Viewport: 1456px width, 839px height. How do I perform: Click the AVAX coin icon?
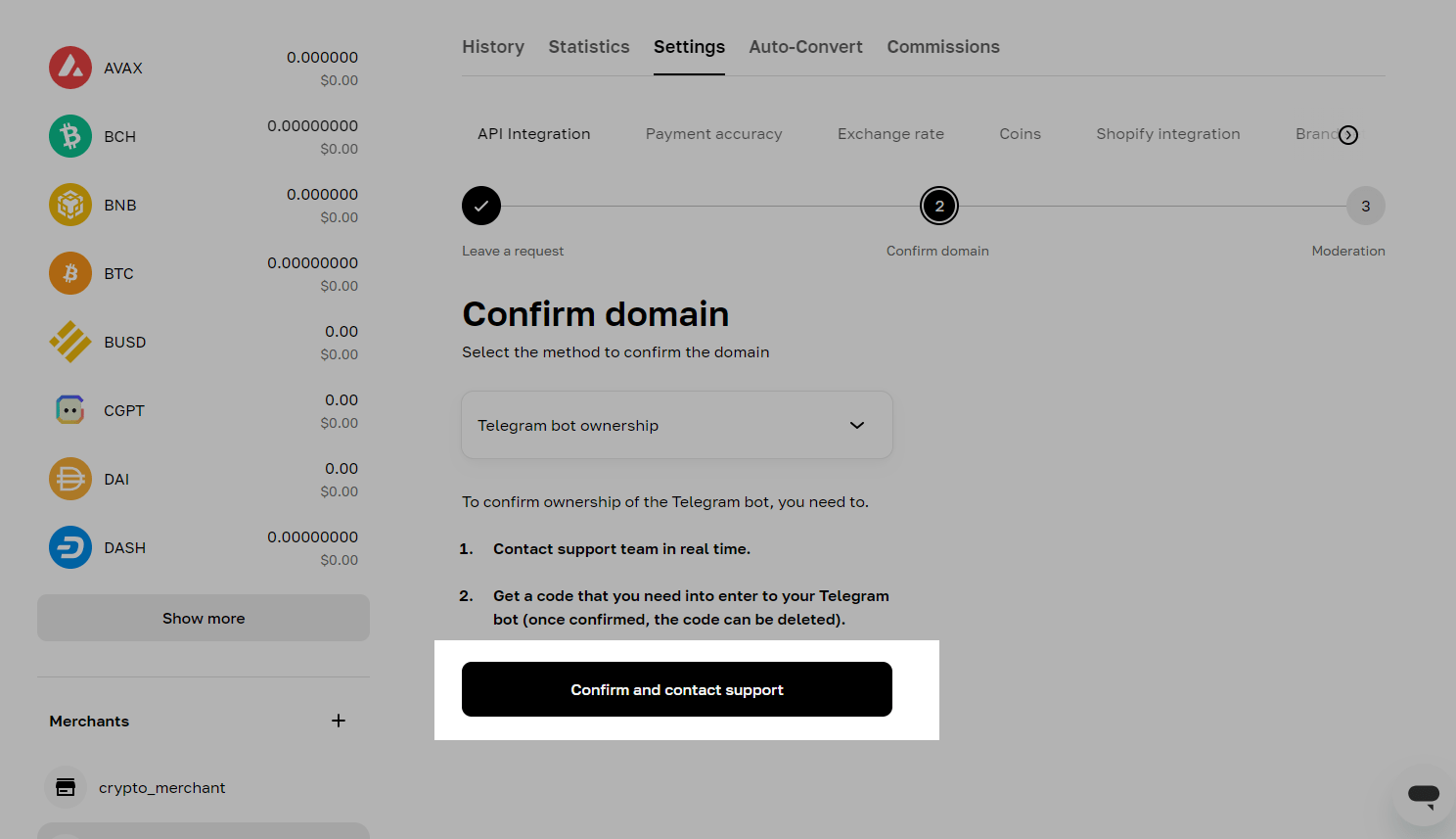70,68
